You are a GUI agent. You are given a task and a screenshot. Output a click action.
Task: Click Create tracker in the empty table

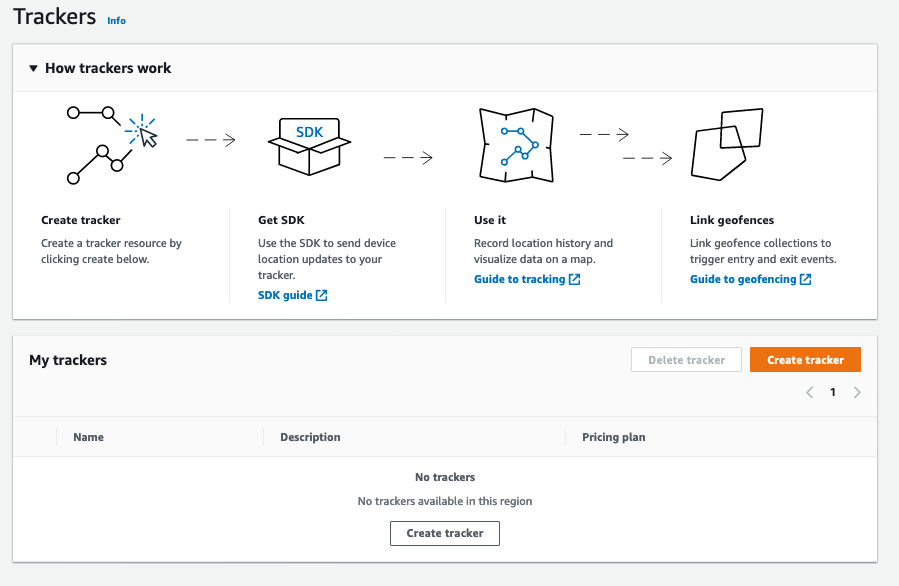444,533
